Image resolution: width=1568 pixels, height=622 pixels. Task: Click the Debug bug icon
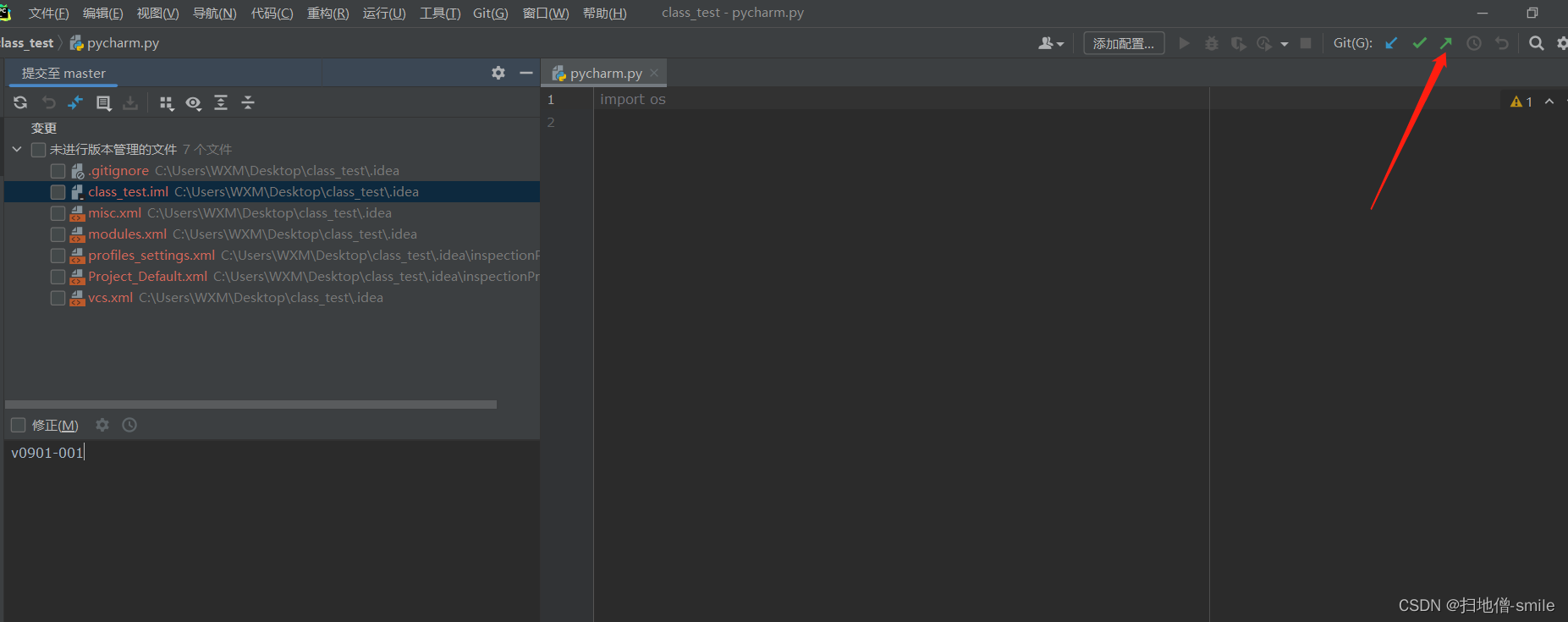[x=1212, y=43]
